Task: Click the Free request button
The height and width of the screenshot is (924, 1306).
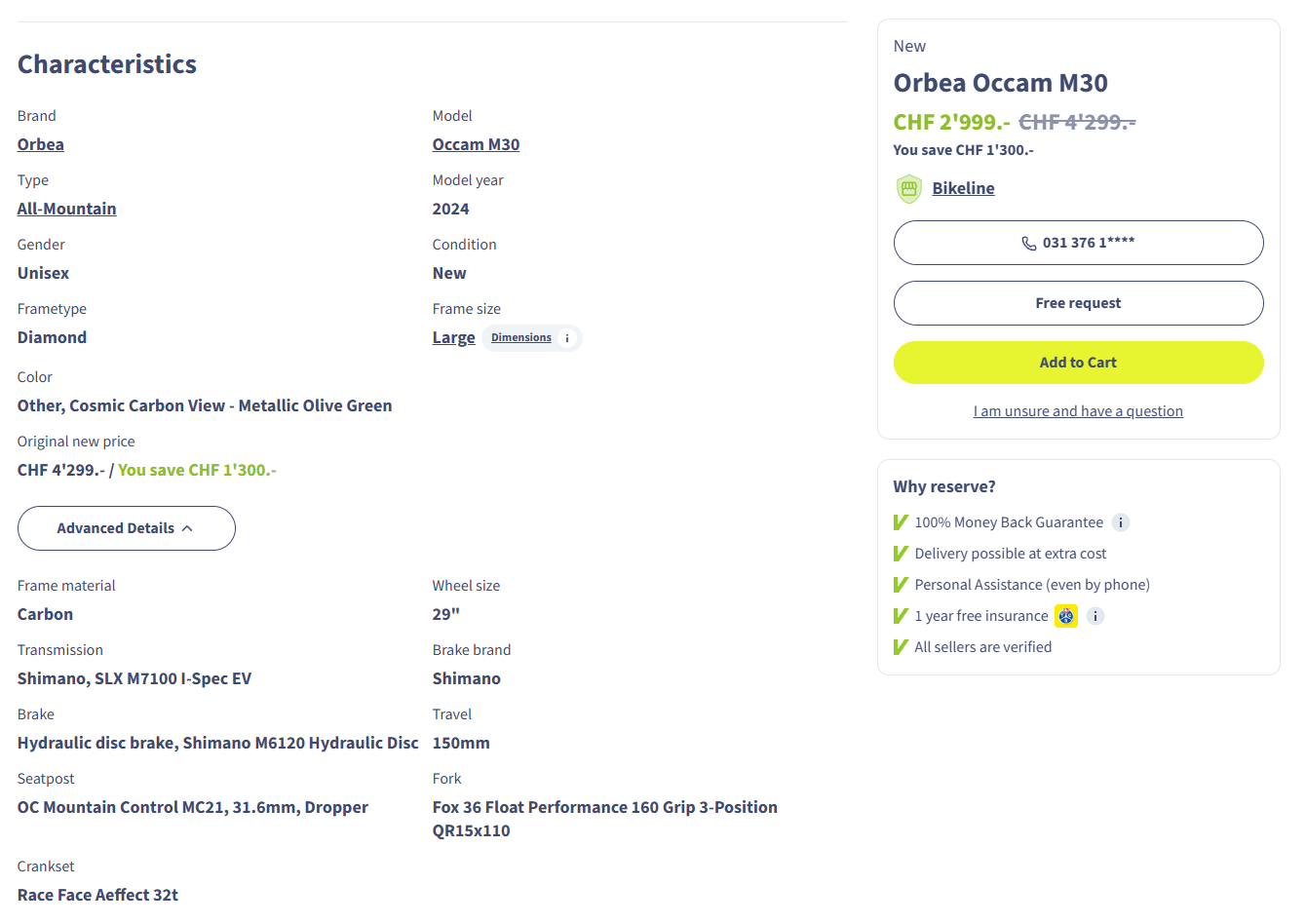Action: [1078, 303]
